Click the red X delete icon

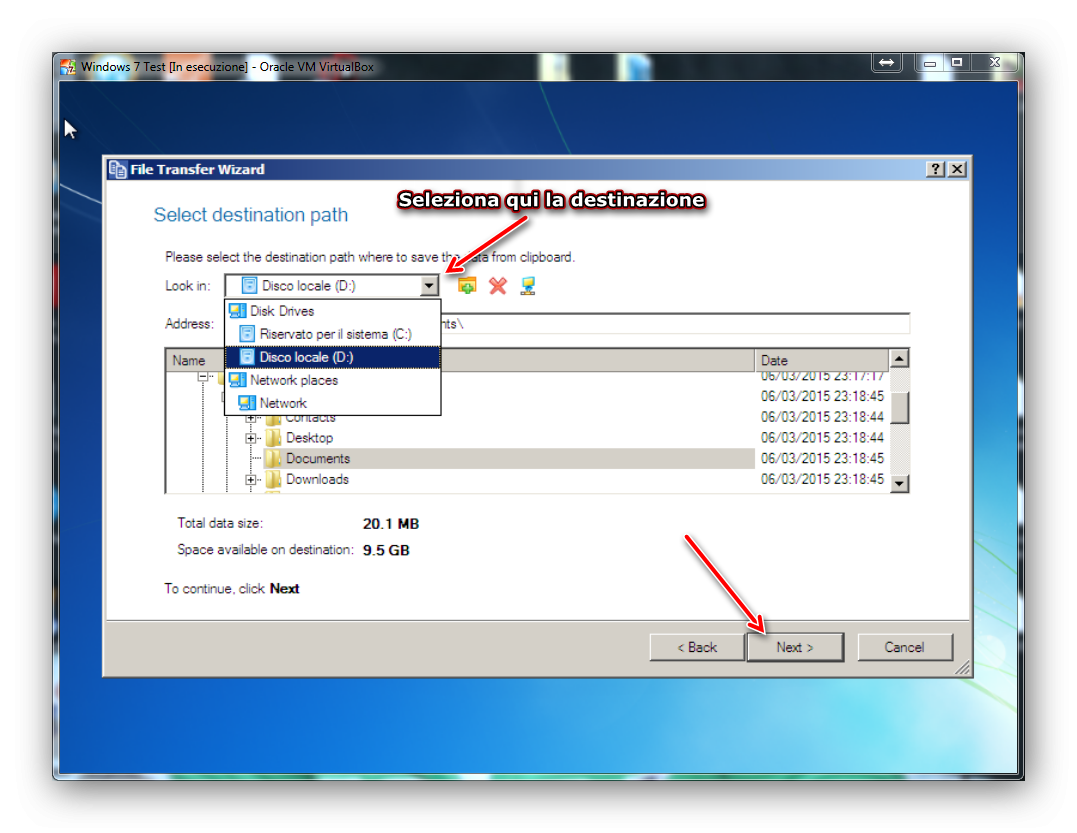point(498,286)
